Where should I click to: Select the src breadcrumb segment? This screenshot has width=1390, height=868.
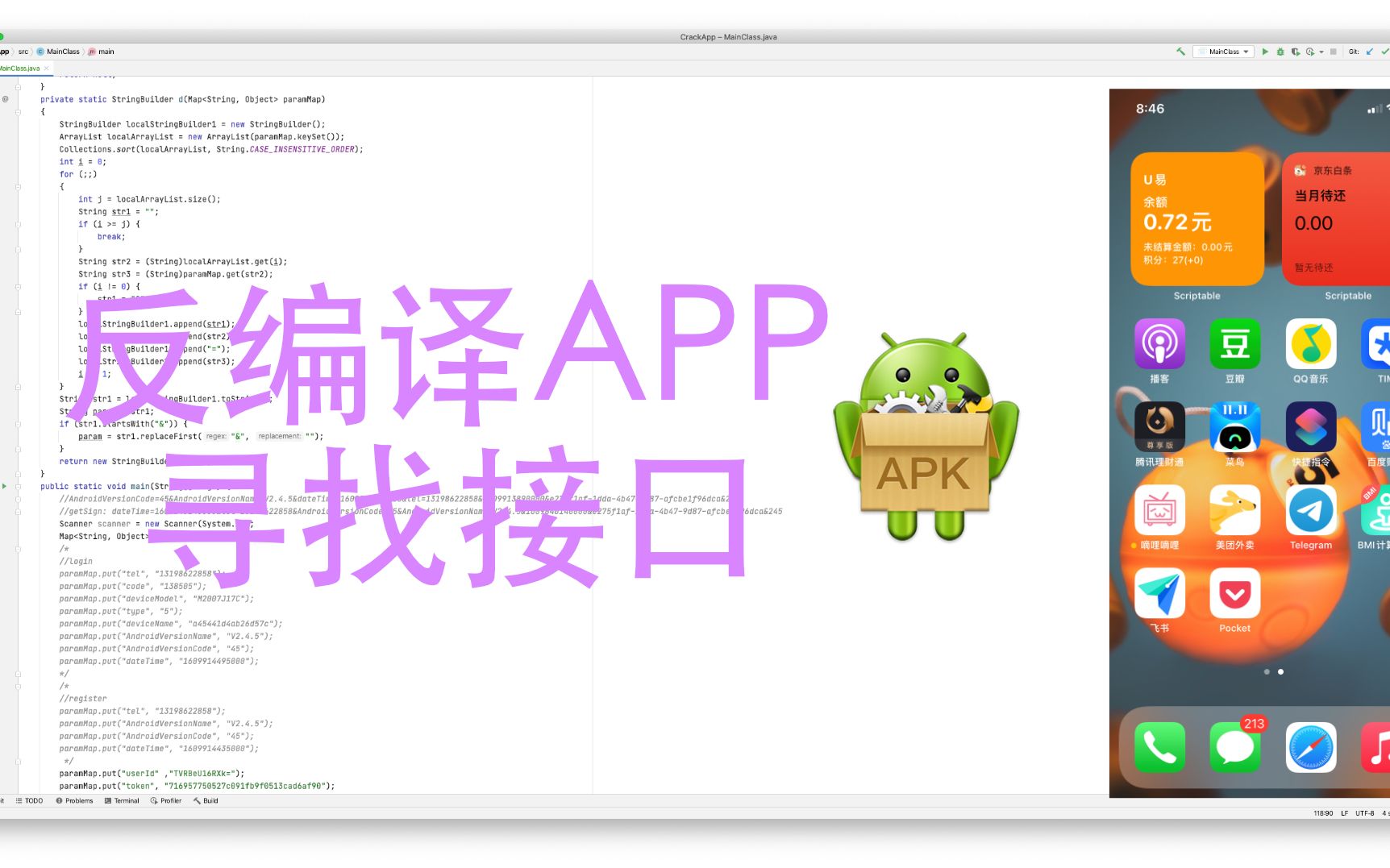pos(23,51)
